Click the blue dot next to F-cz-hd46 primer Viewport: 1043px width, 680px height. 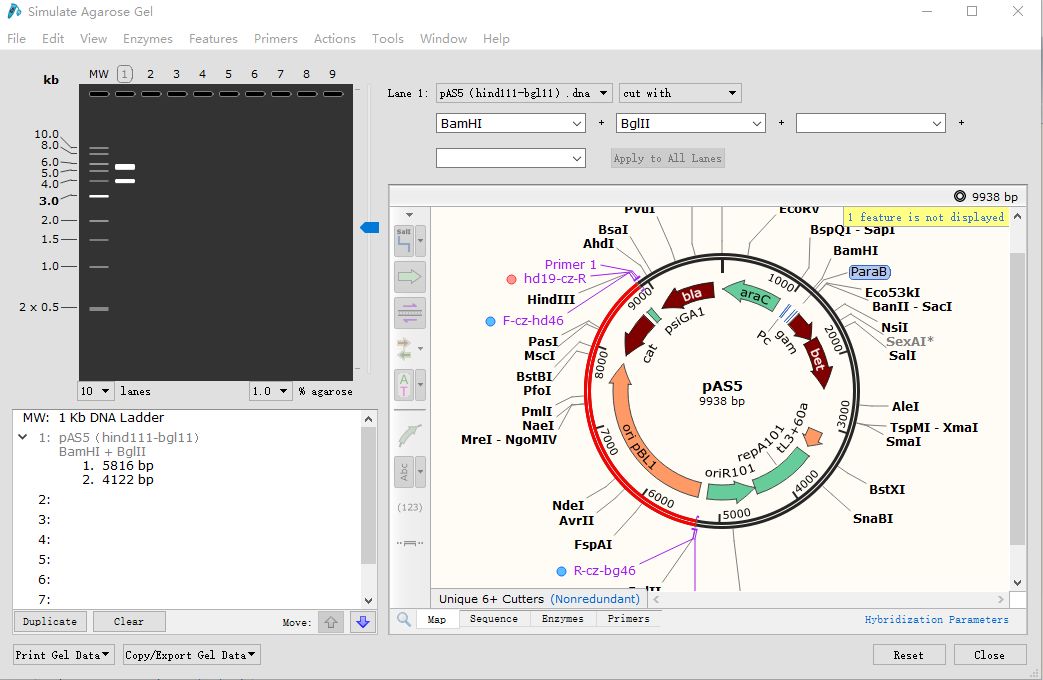tap(490, 321)
